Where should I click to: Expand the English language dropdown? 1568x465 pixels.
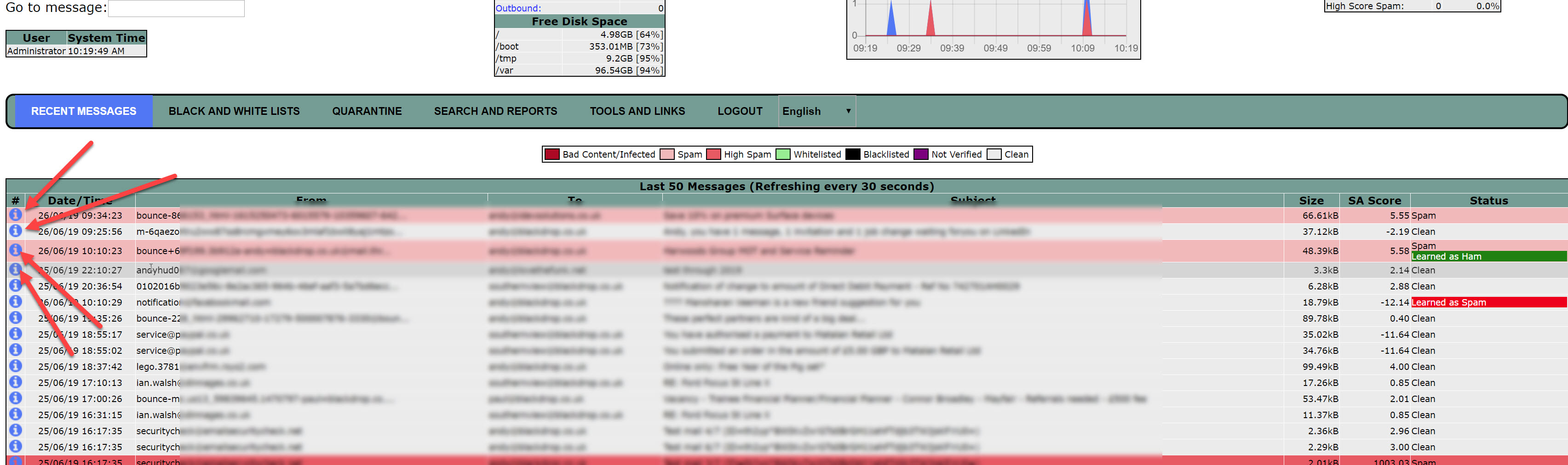point(816,111)
